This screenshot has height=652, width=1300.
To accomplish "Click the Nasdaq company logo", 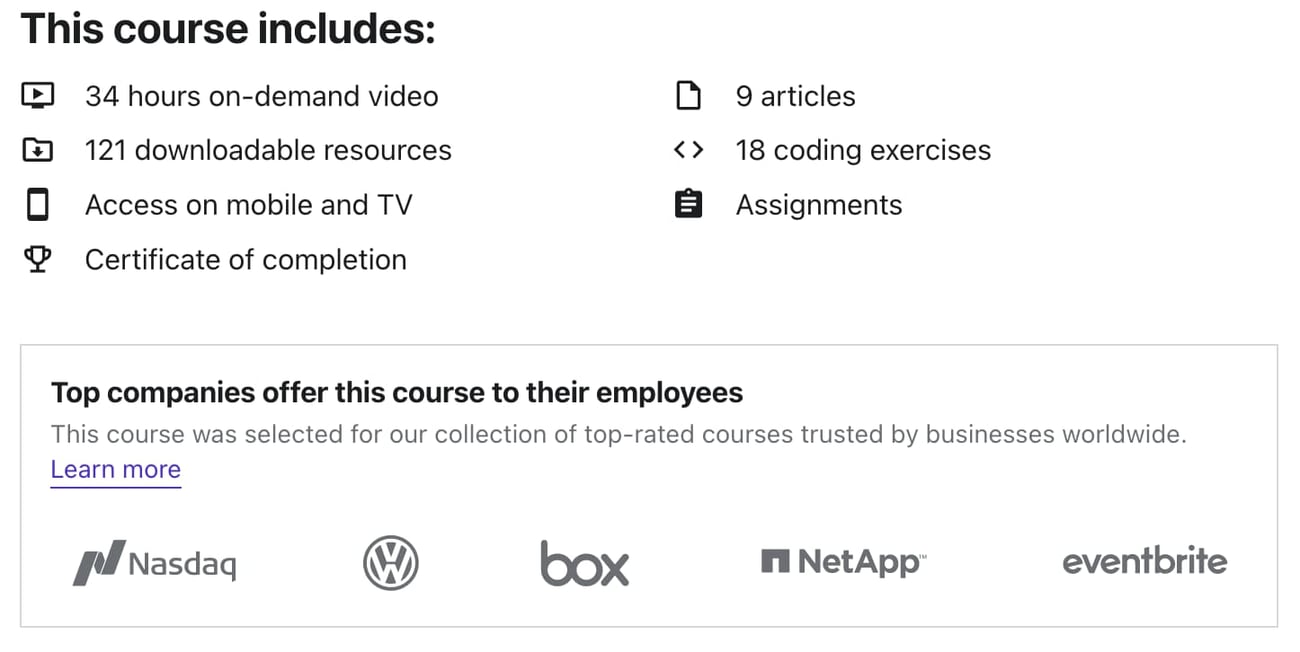I will [153, 562].
